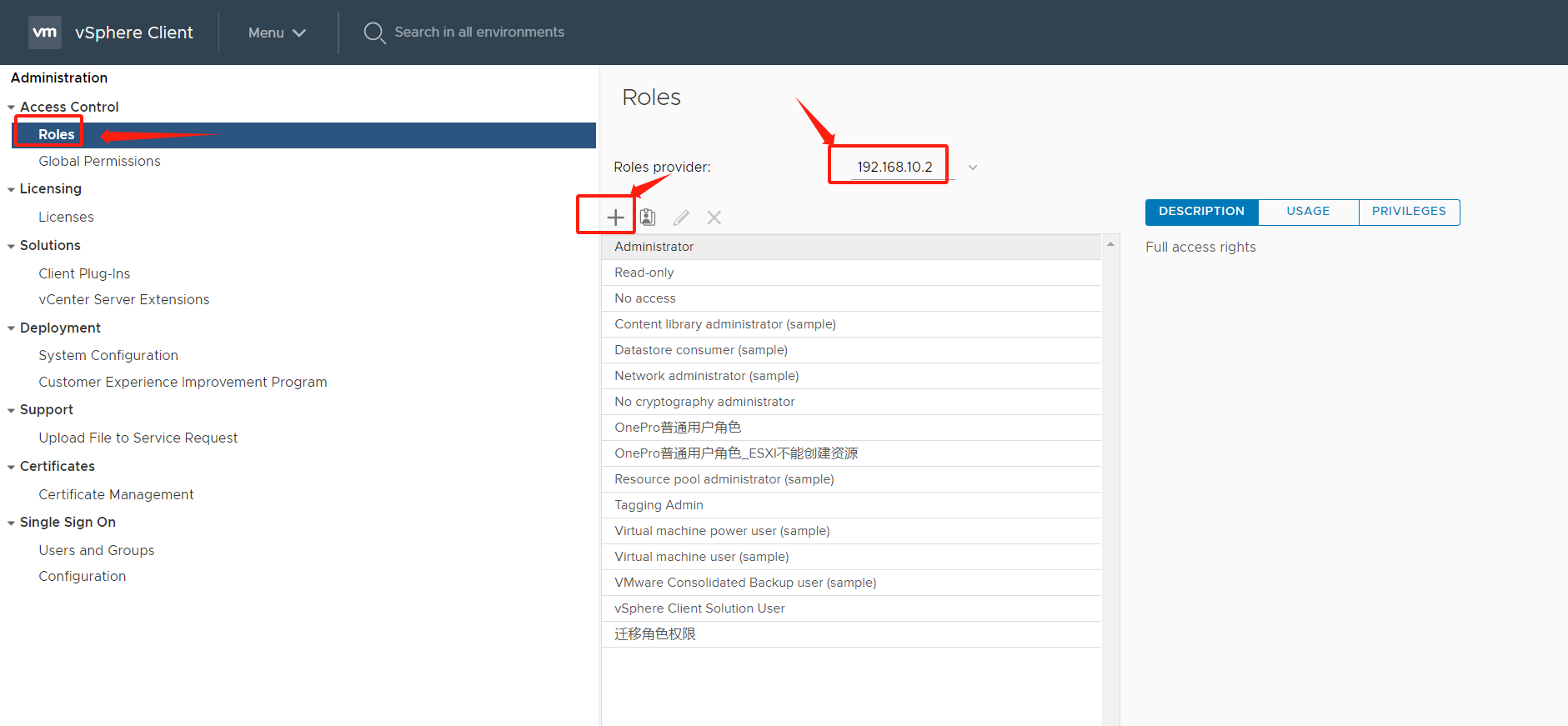1568x726 pixels.
Task: Select No cryptography administrator role
Action: (851, 402)
